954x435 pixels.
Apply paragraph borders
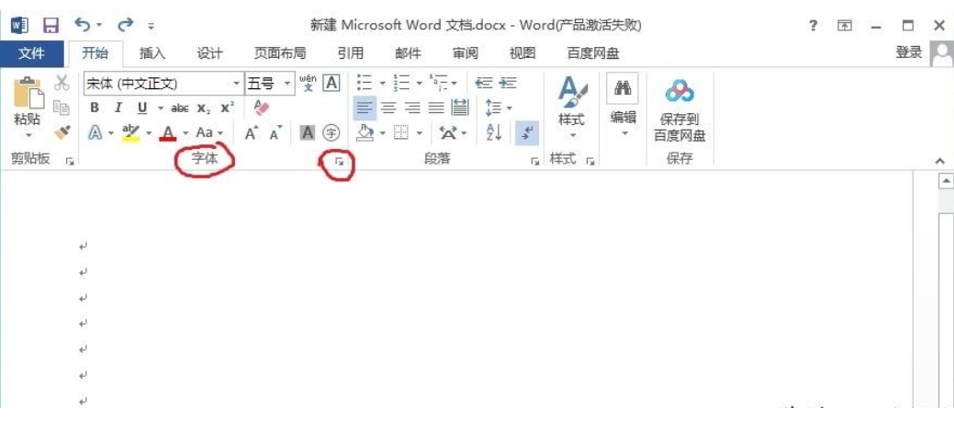click(401, 133)
